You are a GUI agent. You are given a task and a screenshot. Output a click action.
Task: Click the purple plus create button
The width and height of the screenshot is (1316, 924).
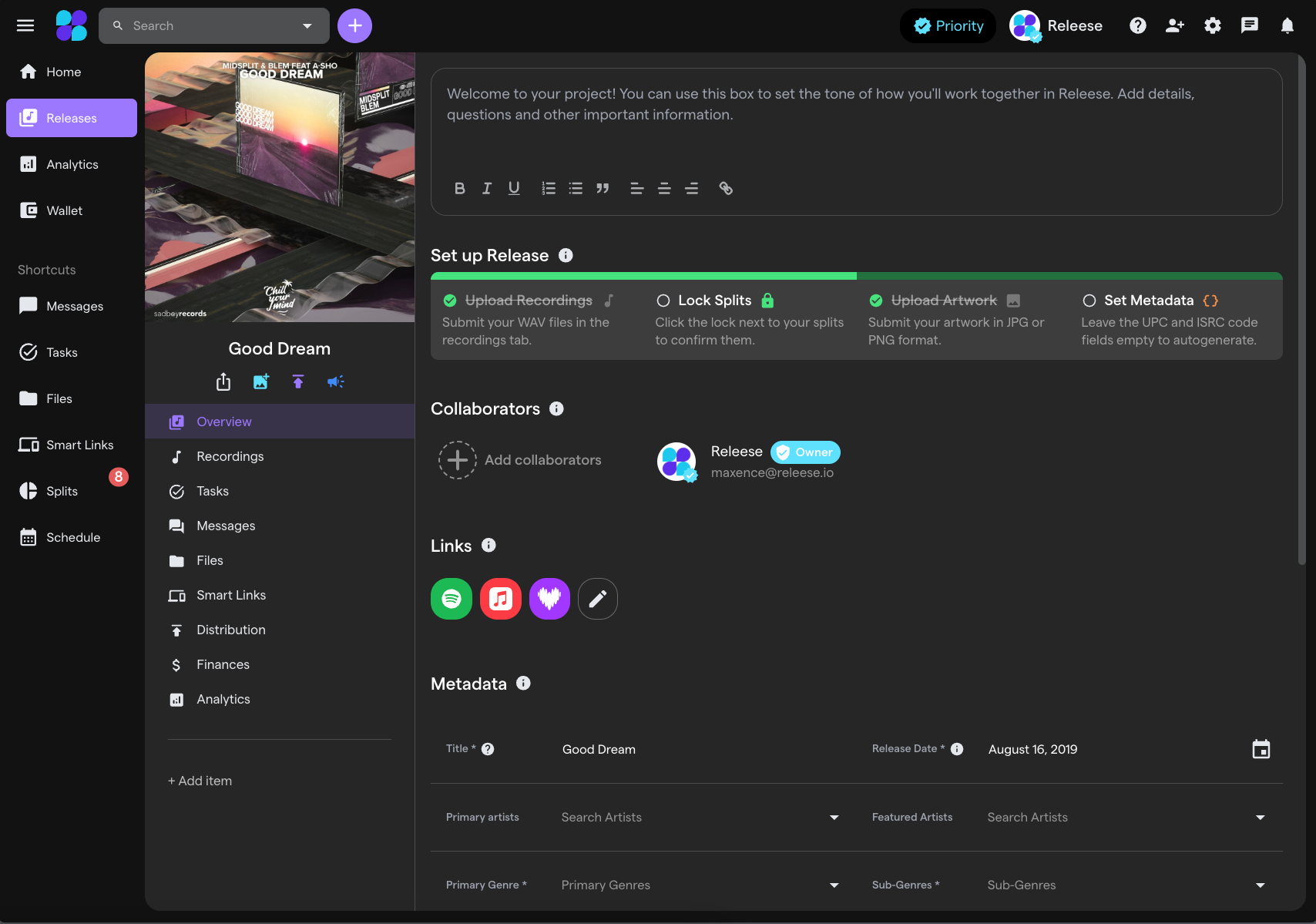[x=354, y=25]
